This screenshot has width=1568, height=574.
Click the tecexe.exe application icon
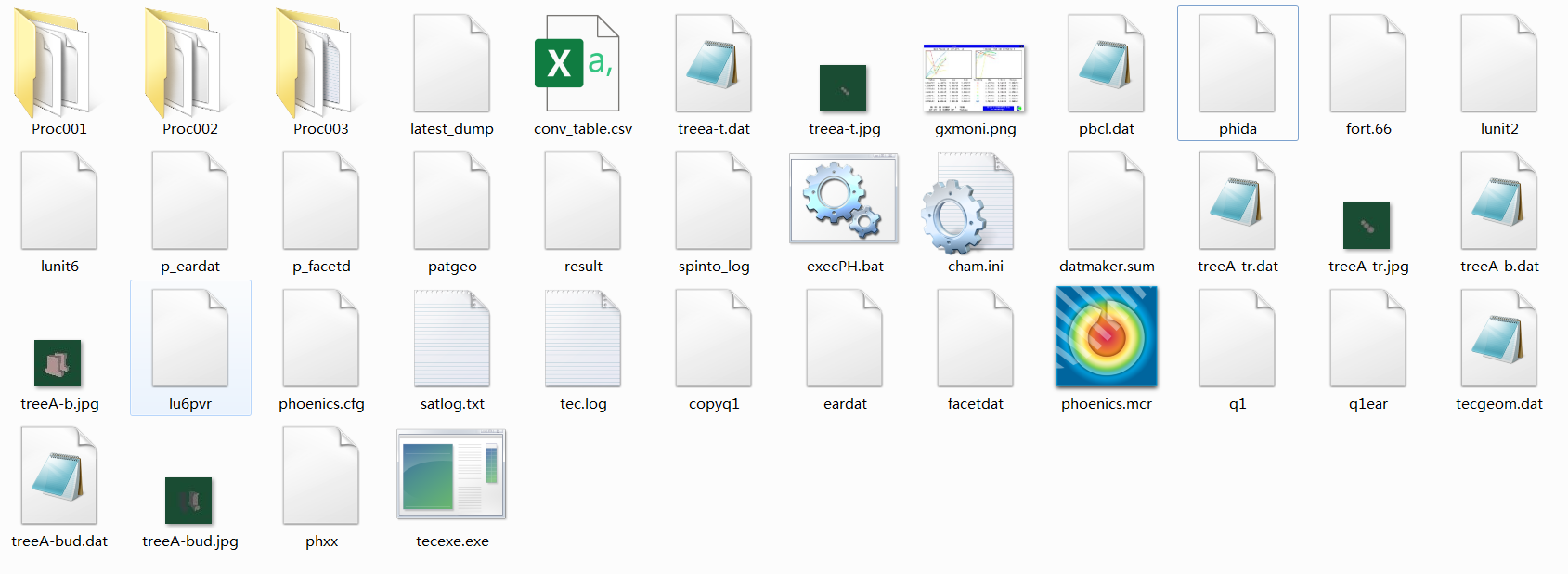point(451,475)
